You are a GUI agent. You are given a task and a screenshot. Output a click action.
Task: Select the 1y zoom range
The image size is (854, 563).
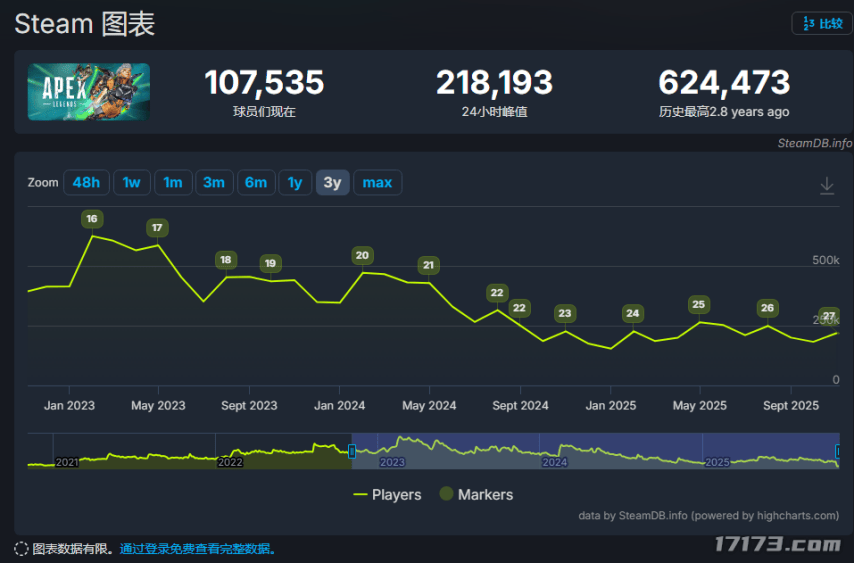(x=295, y=182)
